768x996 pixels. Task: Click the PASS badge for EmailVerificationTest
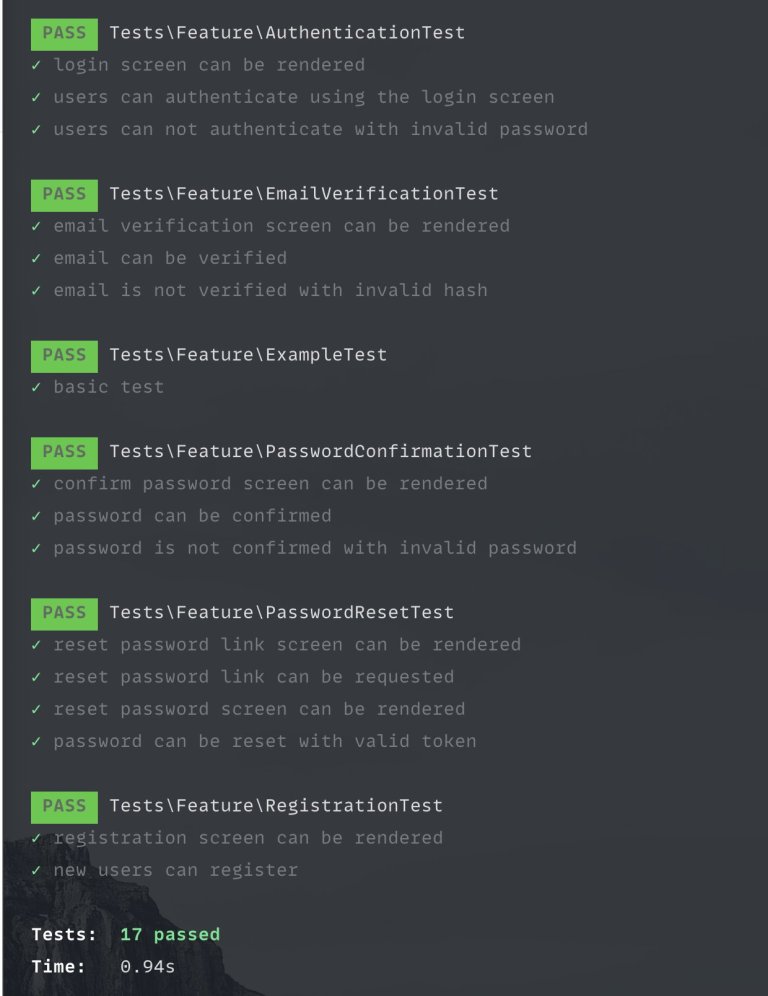pyautogui.click(x=64, y=194)
